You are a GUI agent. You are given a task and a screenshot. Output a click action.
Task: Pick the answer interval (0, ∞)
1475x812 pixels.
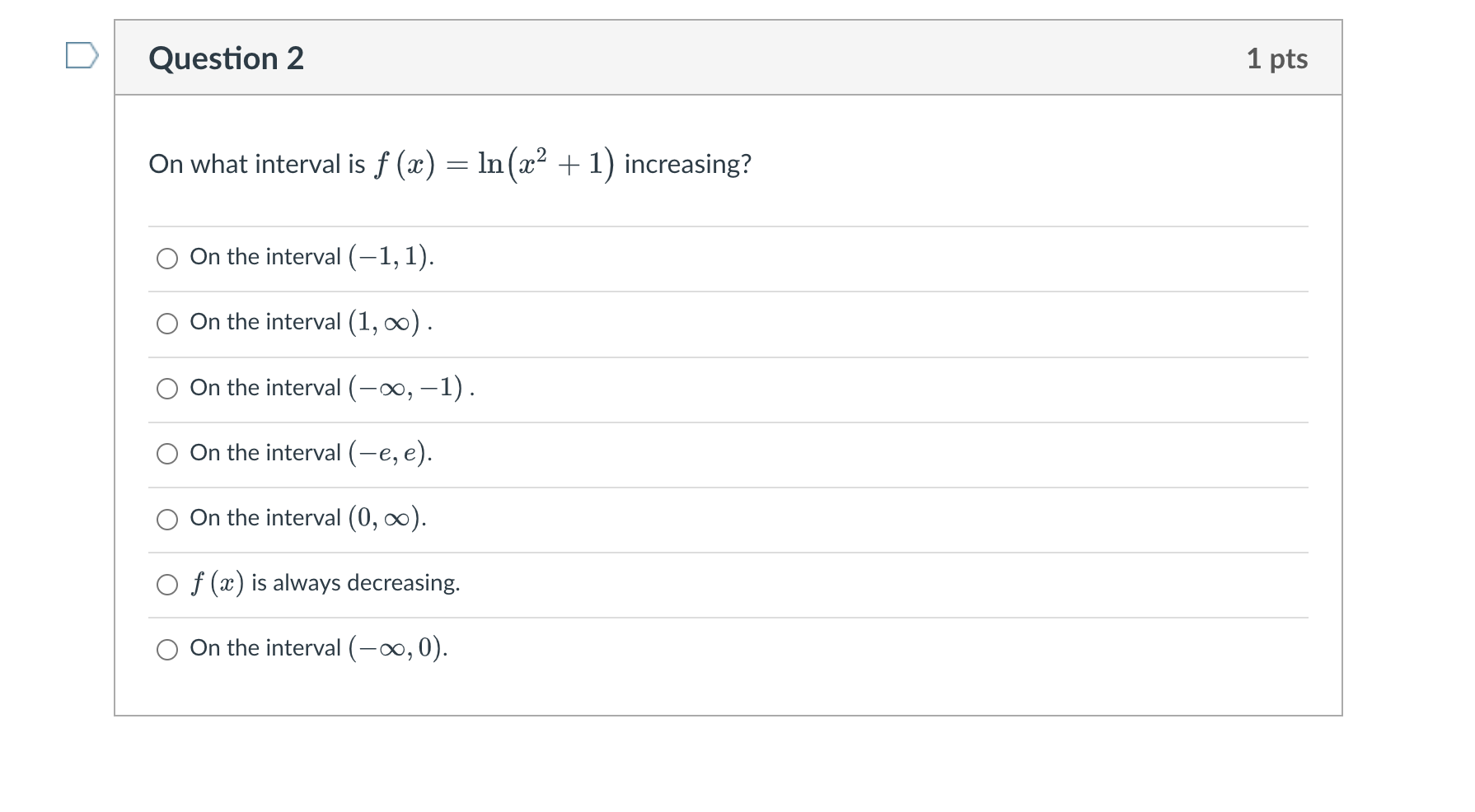[x=167, y=519]
